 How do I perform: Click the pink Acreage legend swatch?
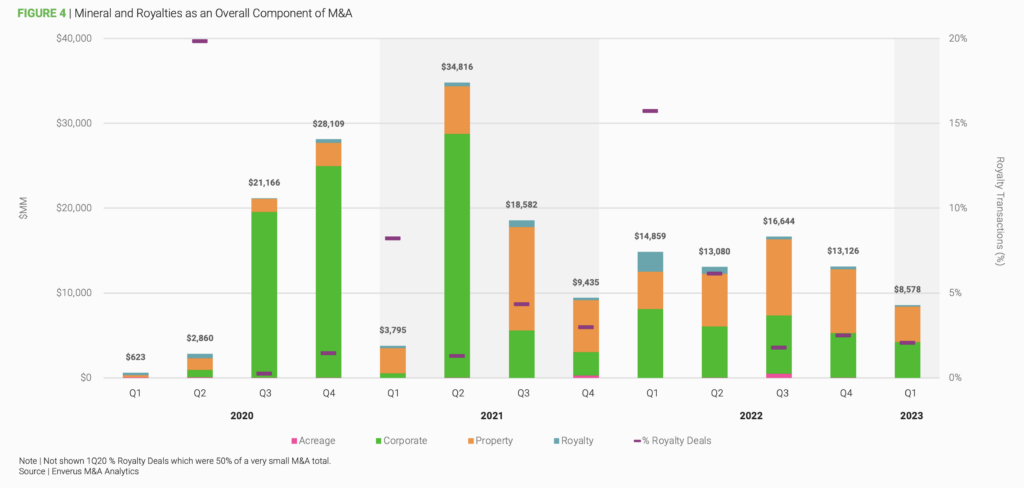[x=292, y=440]
